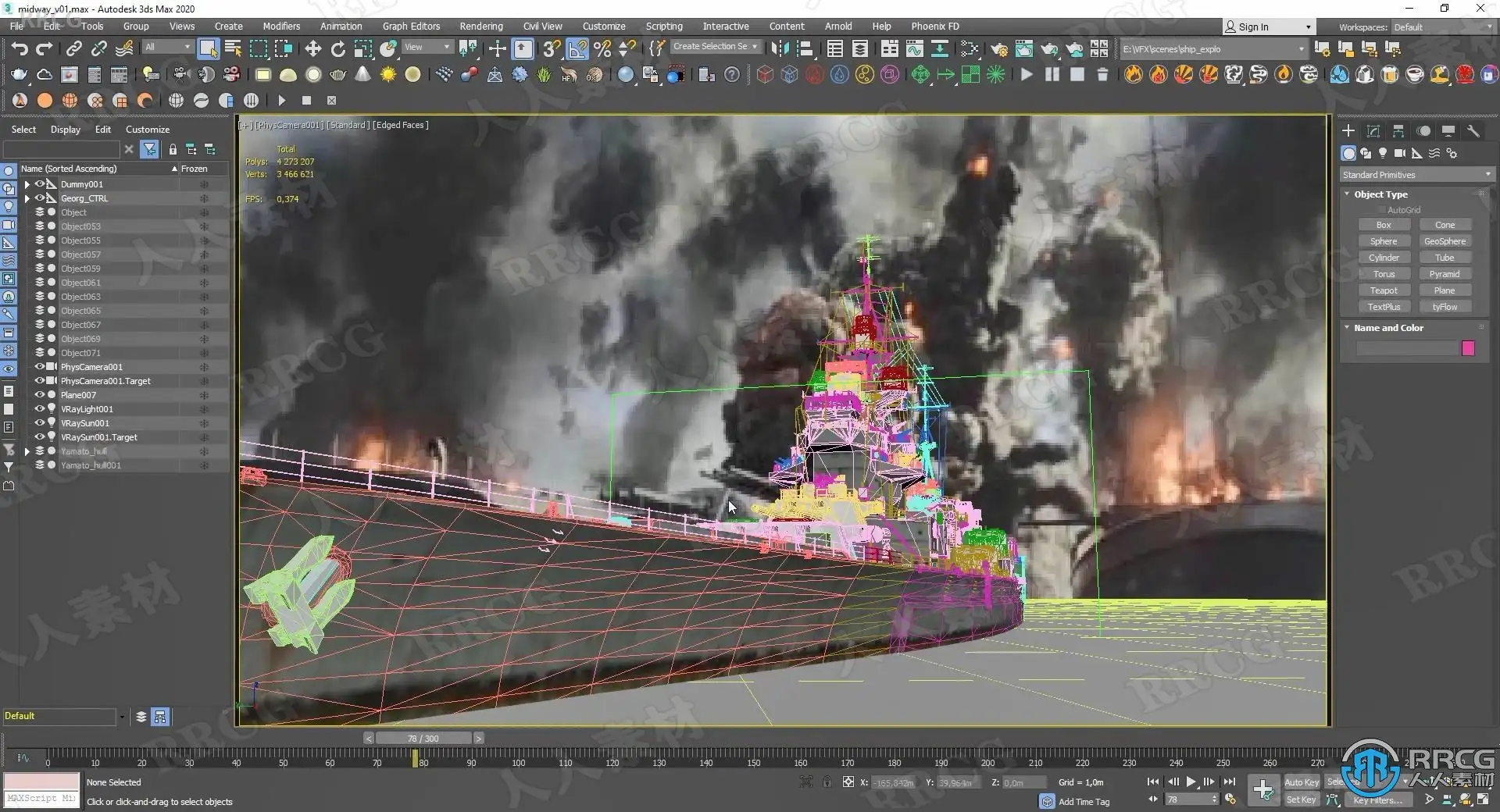Viewport: 1500px width, 812px height.
Task: Click the Teapot object type button
Action: [x=1384, y=290]
